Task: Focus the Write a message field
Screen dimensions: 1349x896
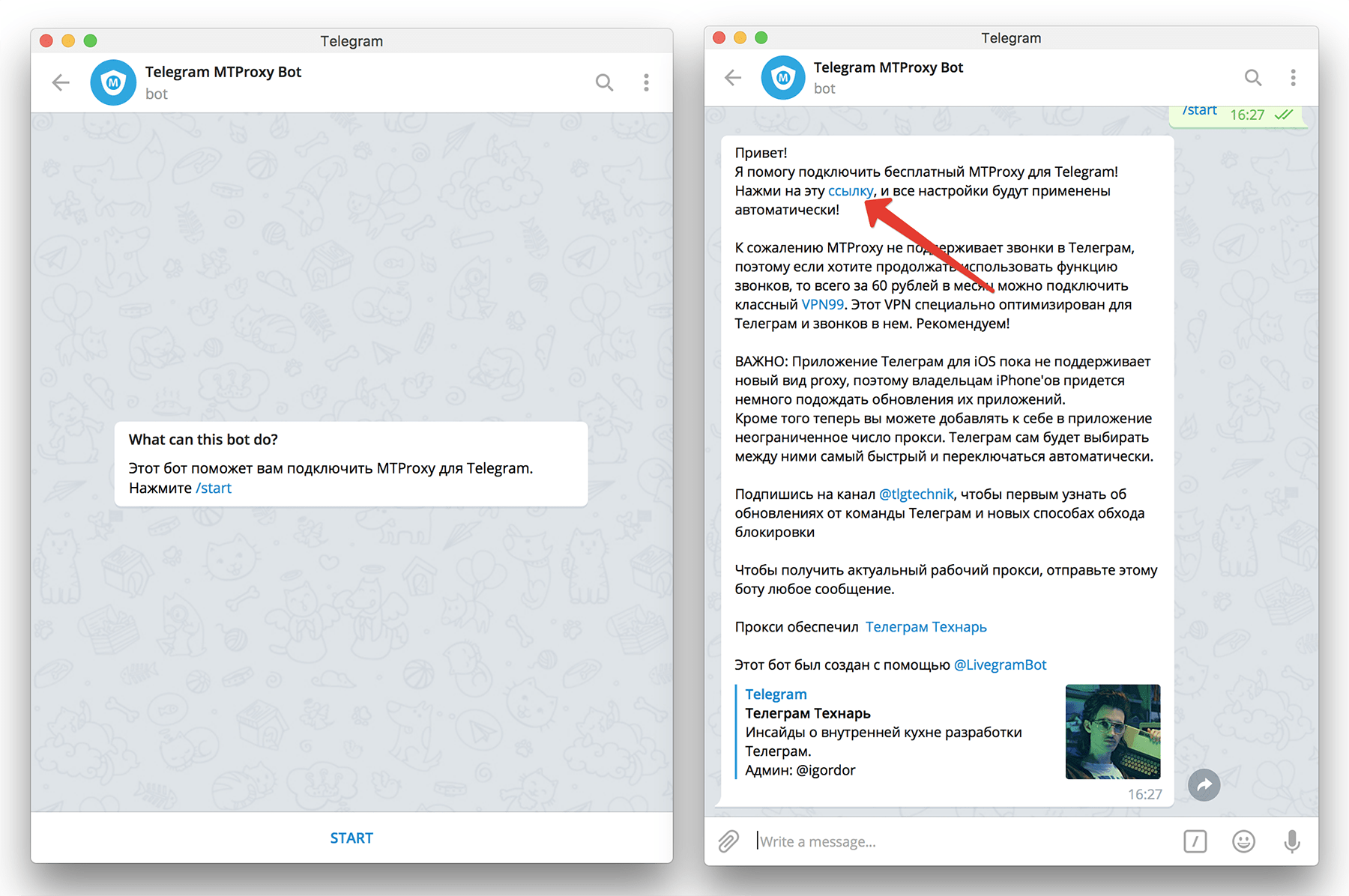Action: 963,841
